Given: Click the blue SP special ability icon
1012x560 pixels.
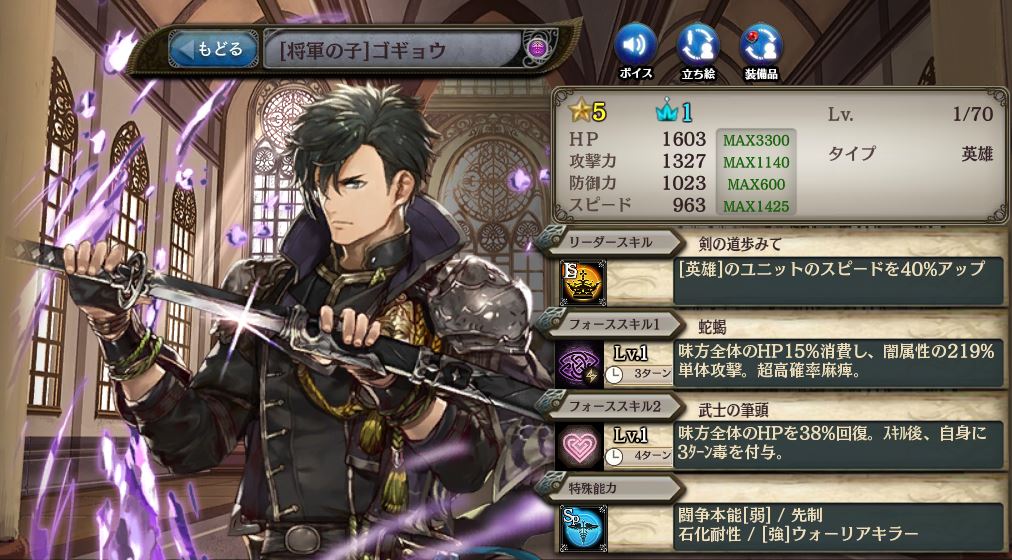Looking at the screenshot, I should point(582,528).
